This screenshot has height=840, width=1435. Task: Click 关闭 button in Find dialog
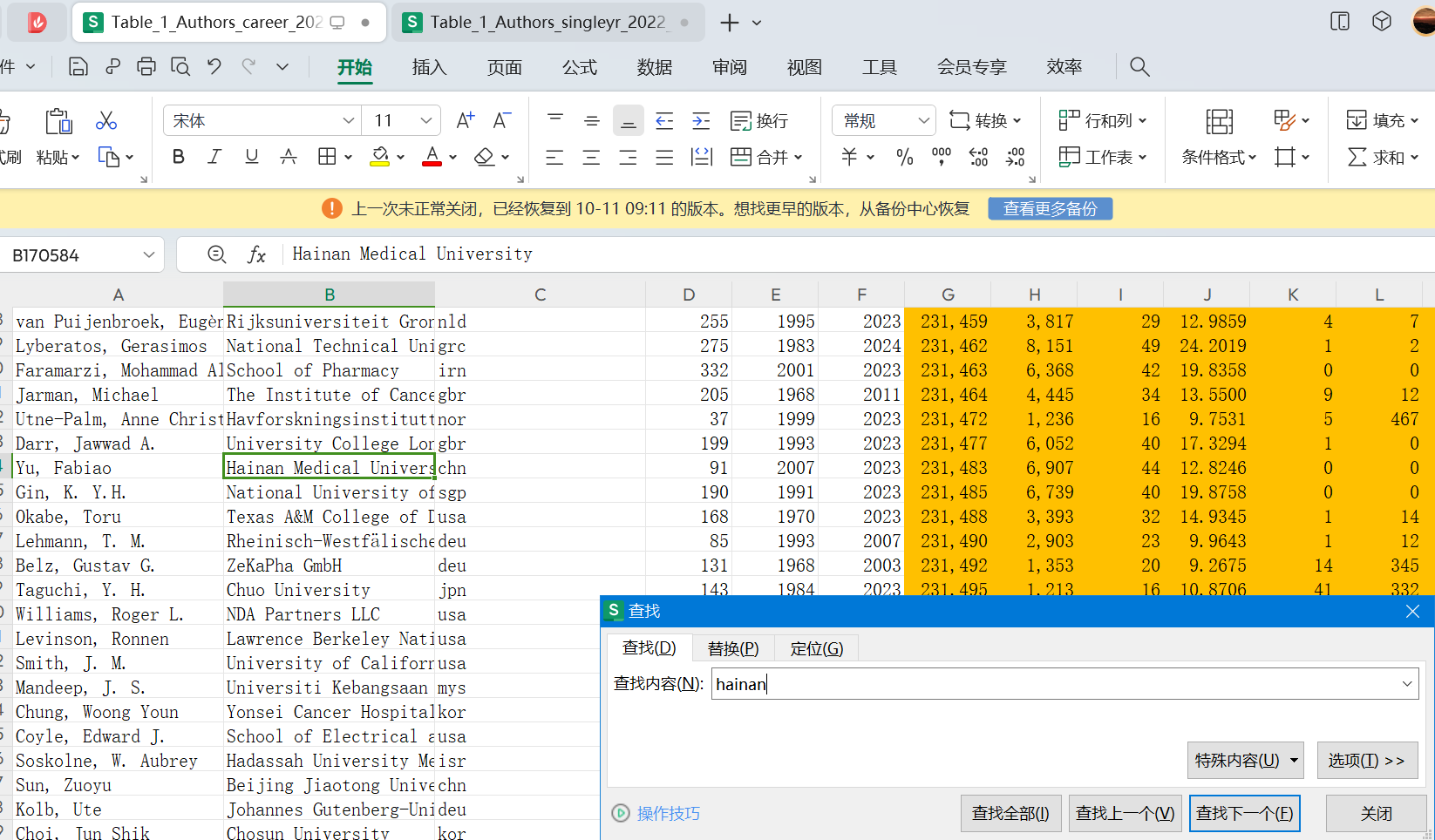pyautogui.click(x=1377, y=813)
